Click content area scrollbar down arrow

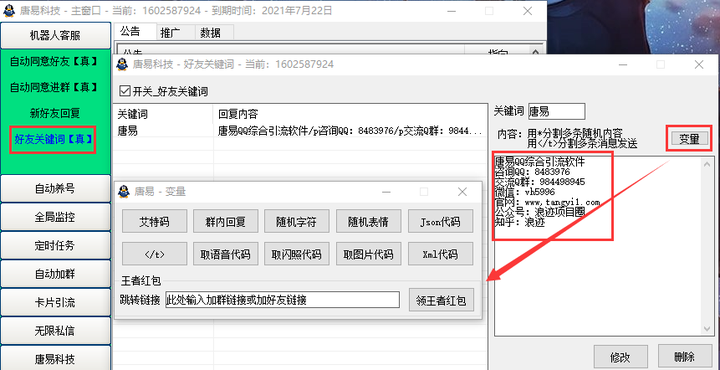(707, 329)
